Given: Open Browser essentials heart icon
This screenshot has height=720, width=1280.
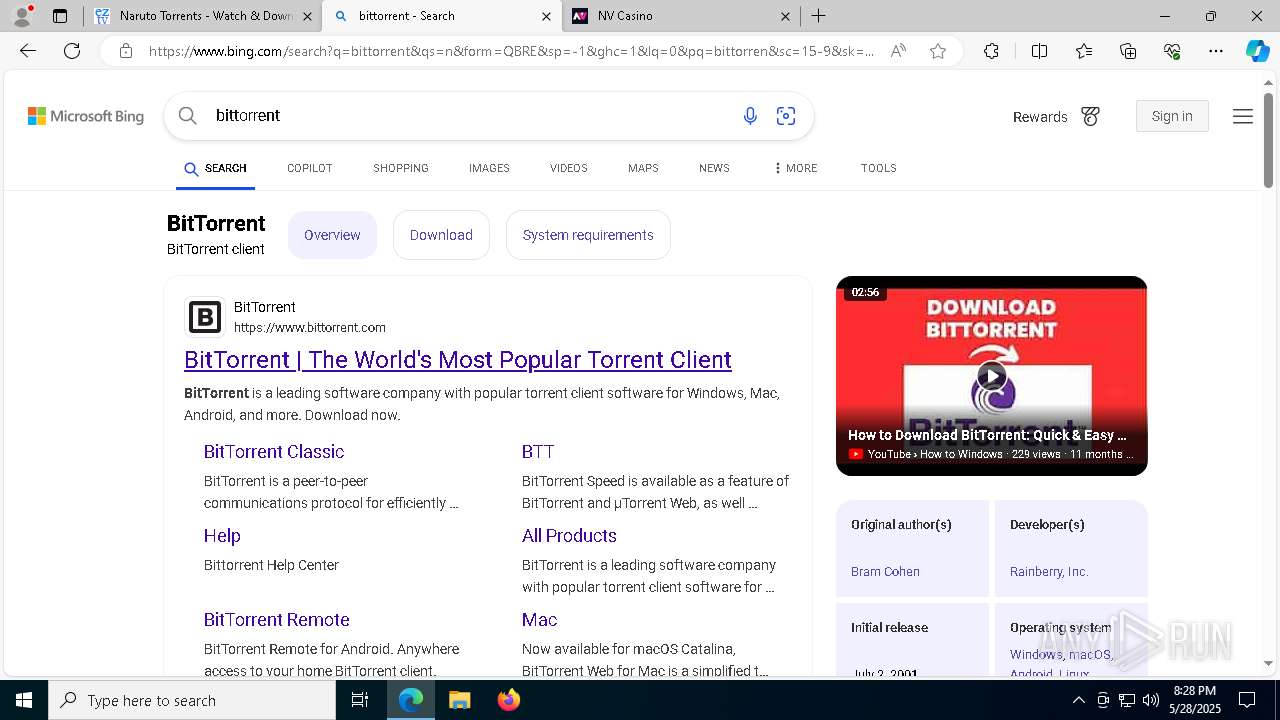Looking at the screenshot, I should click(1172, 51).
